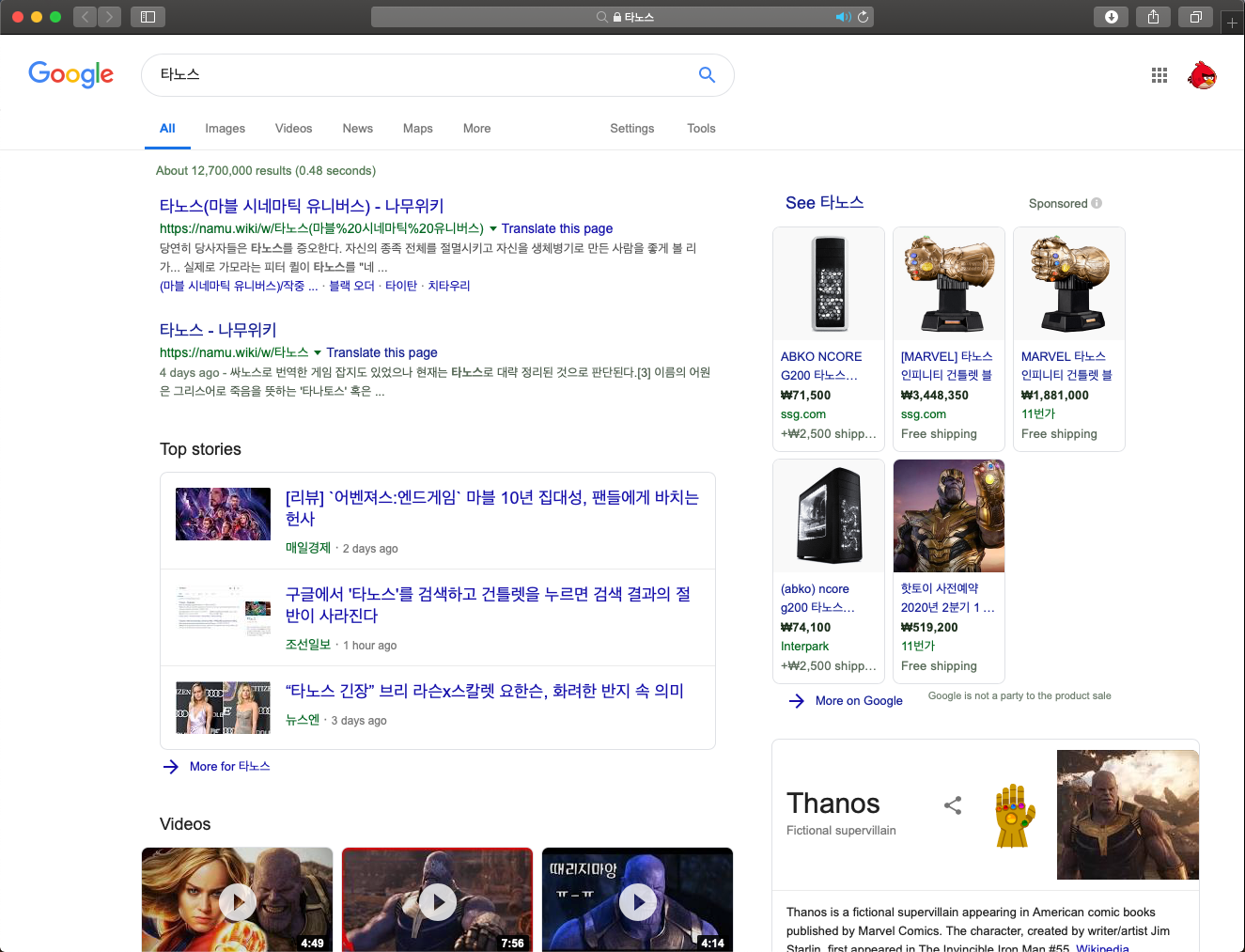Click the Thanos knowledge panel photo
Viewport: 1245px width, 952px height.
coord(1128,815)
